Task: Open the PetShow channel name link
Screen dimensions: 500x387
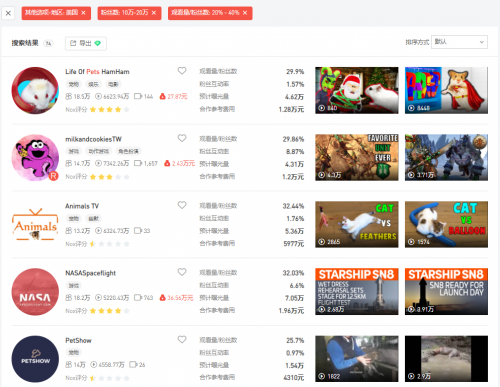Action: pyautogui.click(x=78, y=340)
